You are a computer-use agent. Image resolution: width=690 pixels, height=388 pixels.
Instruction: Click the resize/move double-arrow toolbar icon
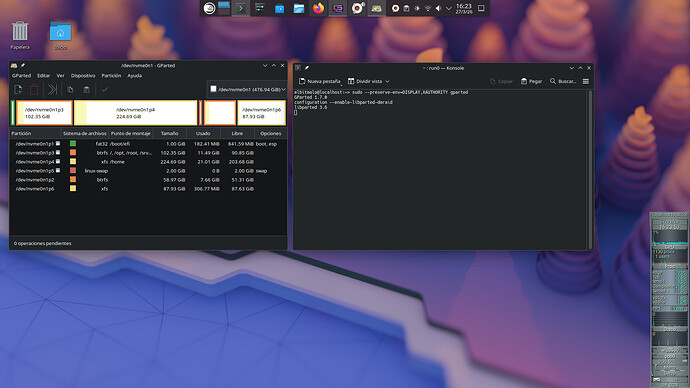point(52,90)
